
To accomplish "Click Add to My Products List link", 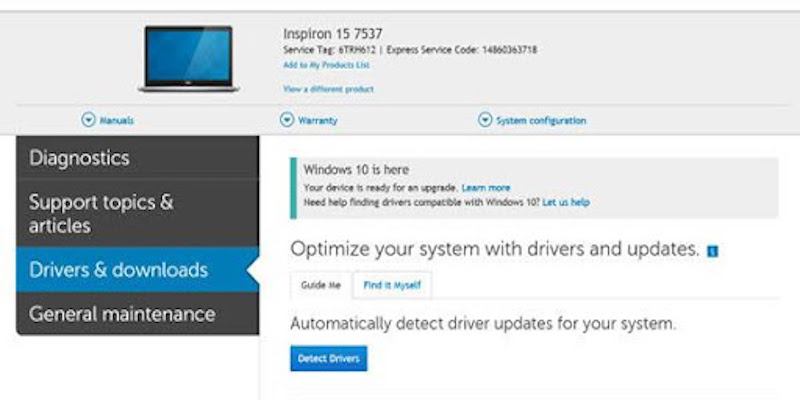I will click(327, 65).
